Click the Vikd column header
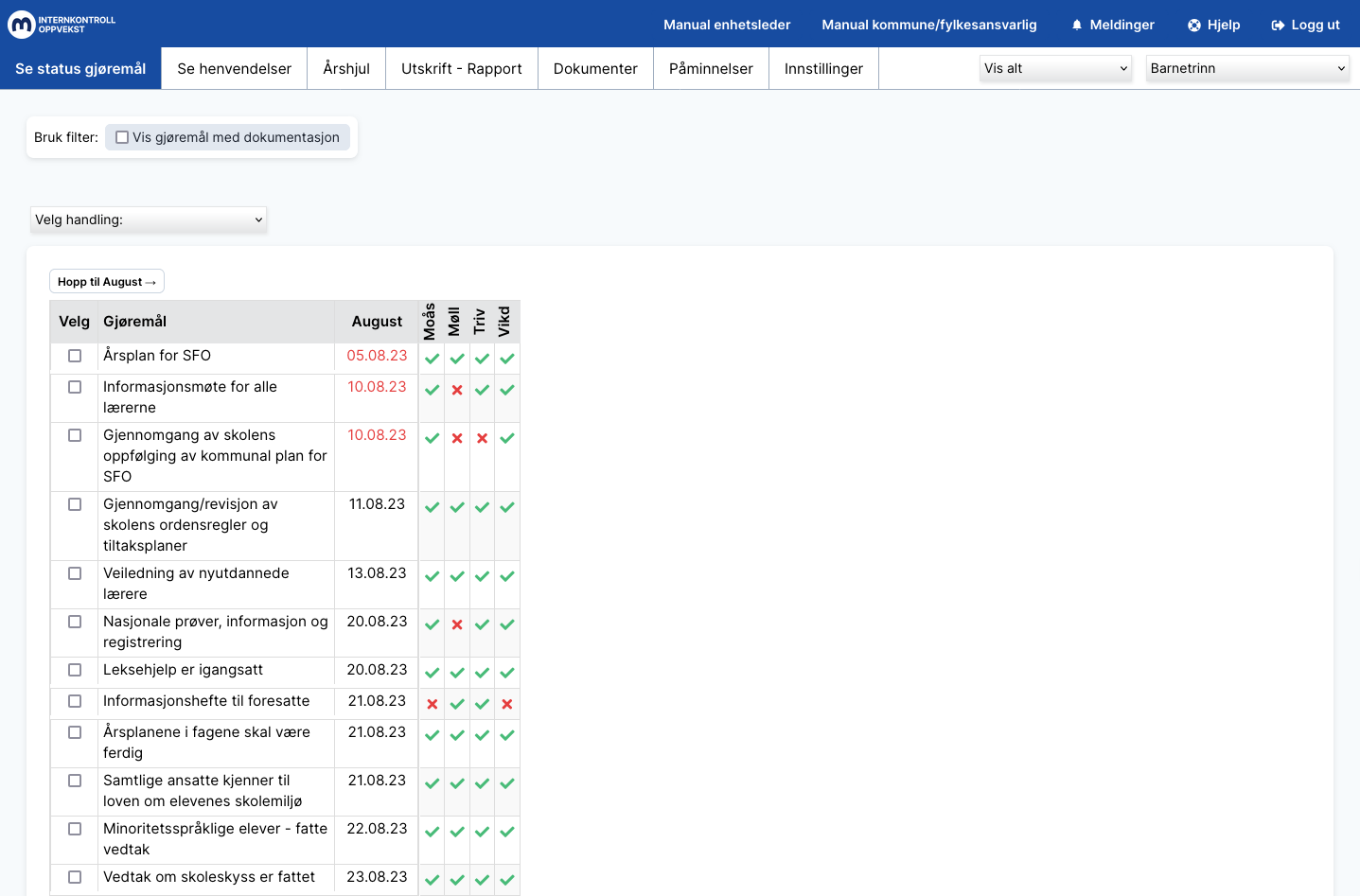This screenshot has width=1360, height=896. pos(503,322)
